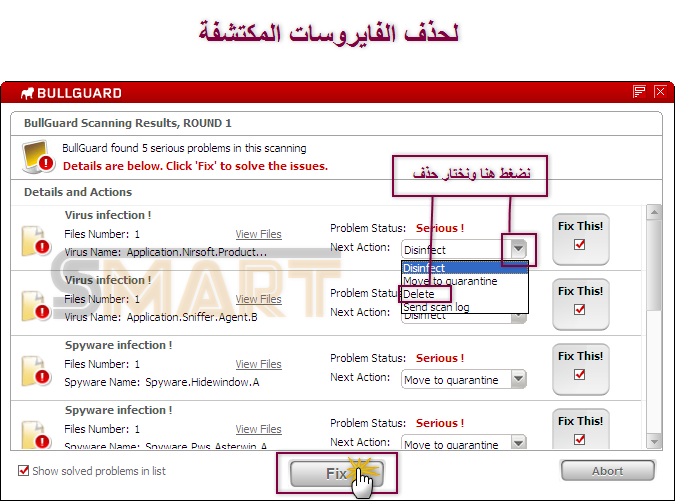
Task: Click infected file icon for Application.Nirsoft virus
Action: [36, 242]
